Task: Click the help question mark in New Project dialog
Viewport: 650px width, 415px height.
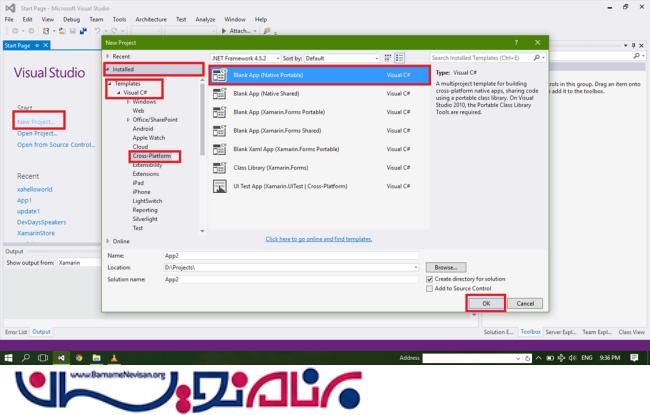Action: point(516,43)
